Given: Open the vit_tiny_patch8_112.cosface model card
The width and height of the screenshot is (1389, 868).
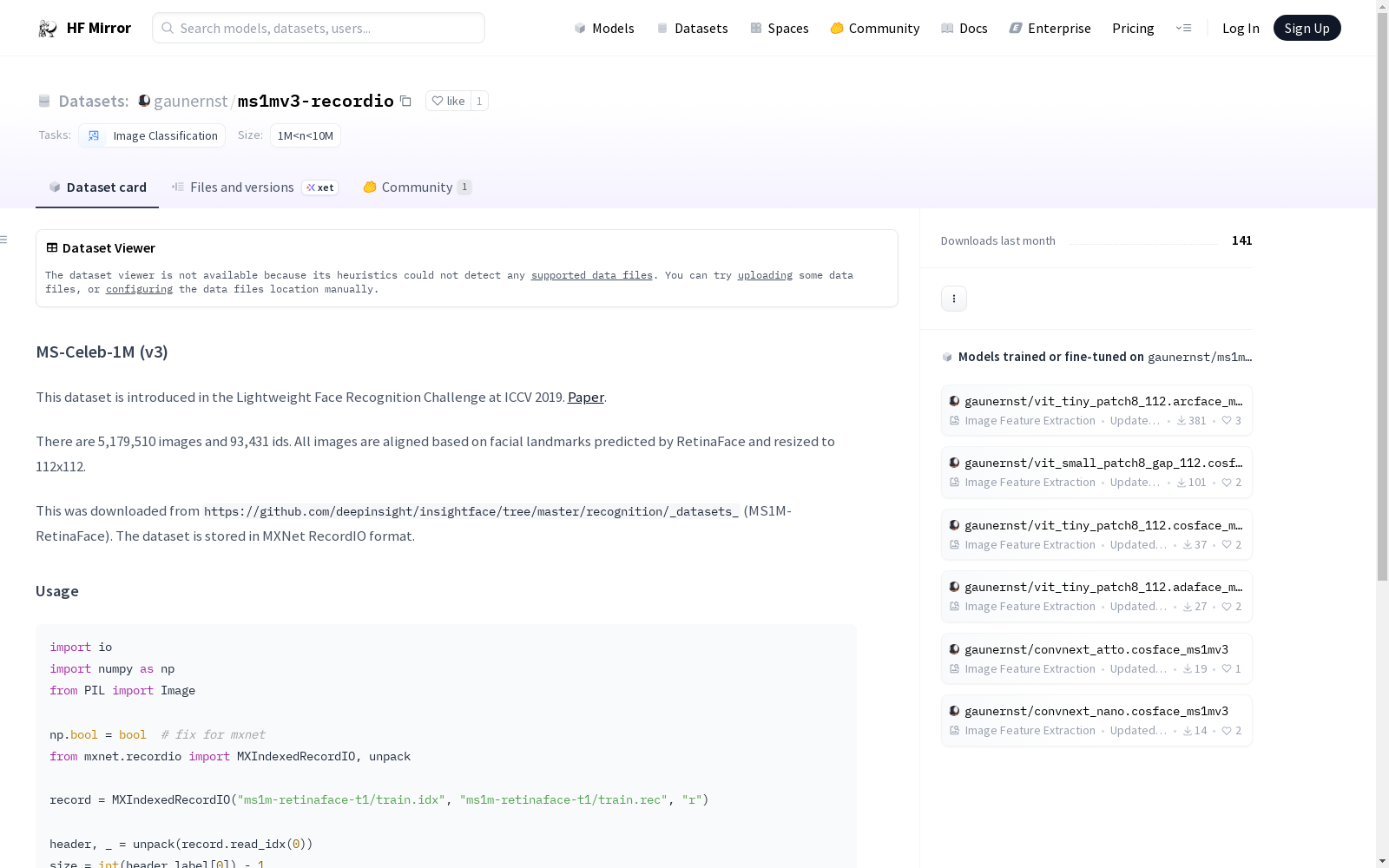Looking at the screenshot, I should 1096,535.
